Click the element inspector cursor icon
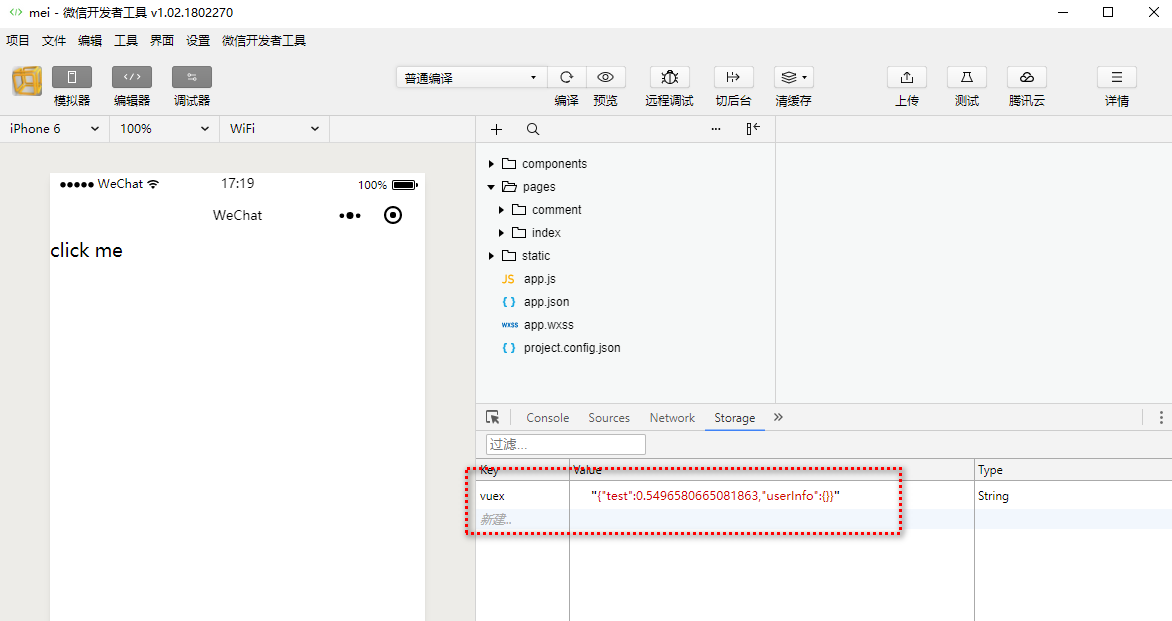Screen dimensions: 1172x621 493,418
